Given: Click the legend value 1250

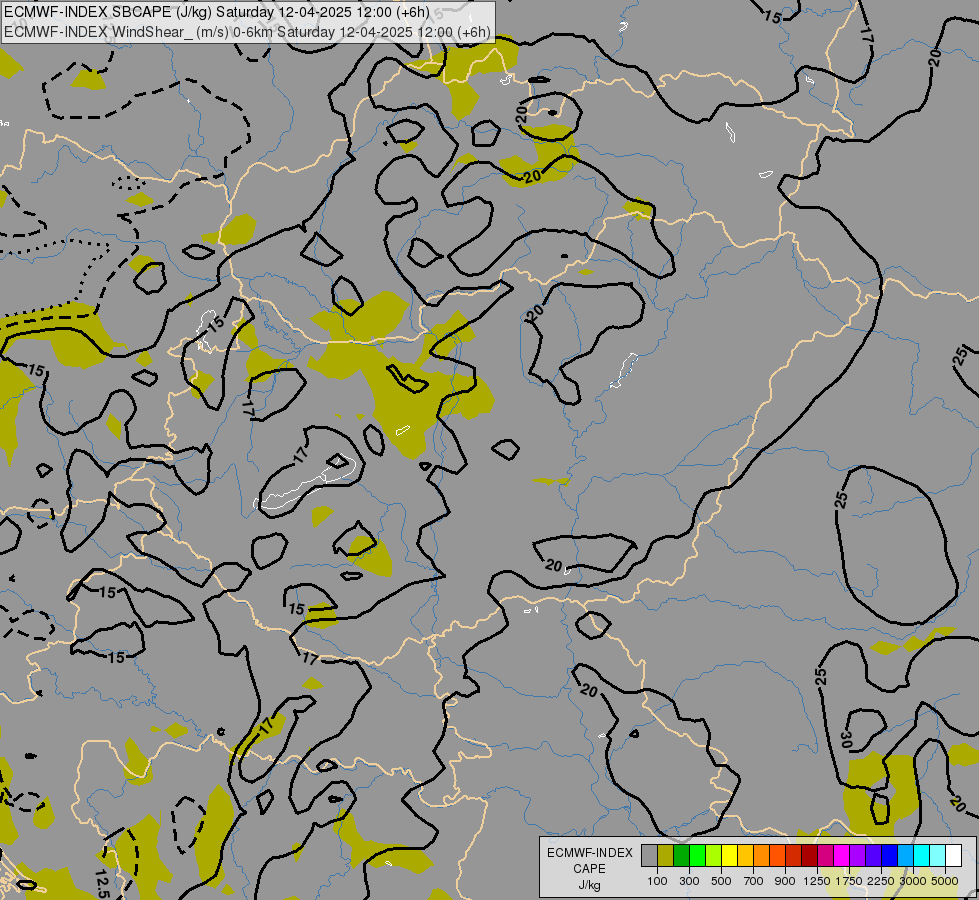Looking at the screenshot, I should 817,881.
